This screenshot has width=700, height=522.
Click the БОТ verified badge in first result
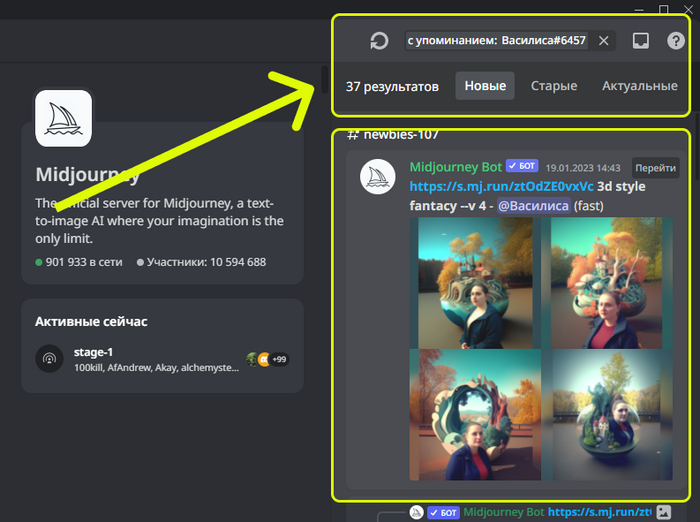tap(522, 166)
